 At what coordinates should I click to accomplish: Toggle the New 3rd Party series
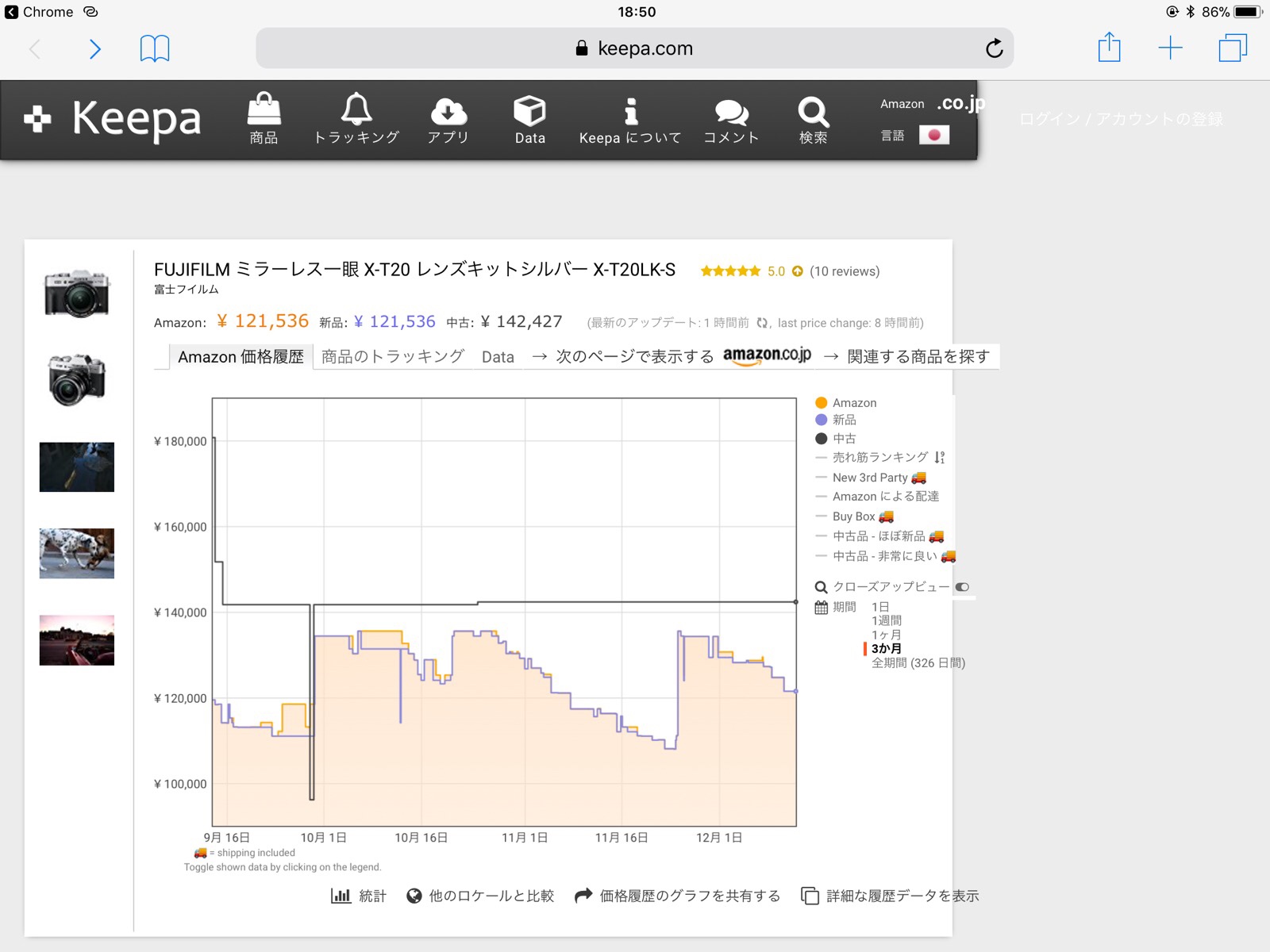pos(871,478)
